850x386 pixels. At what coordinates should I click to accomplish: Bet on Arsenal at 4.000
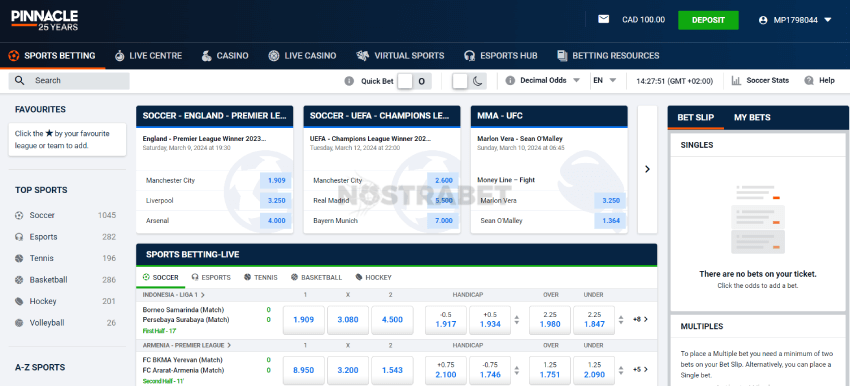(276, 221)
